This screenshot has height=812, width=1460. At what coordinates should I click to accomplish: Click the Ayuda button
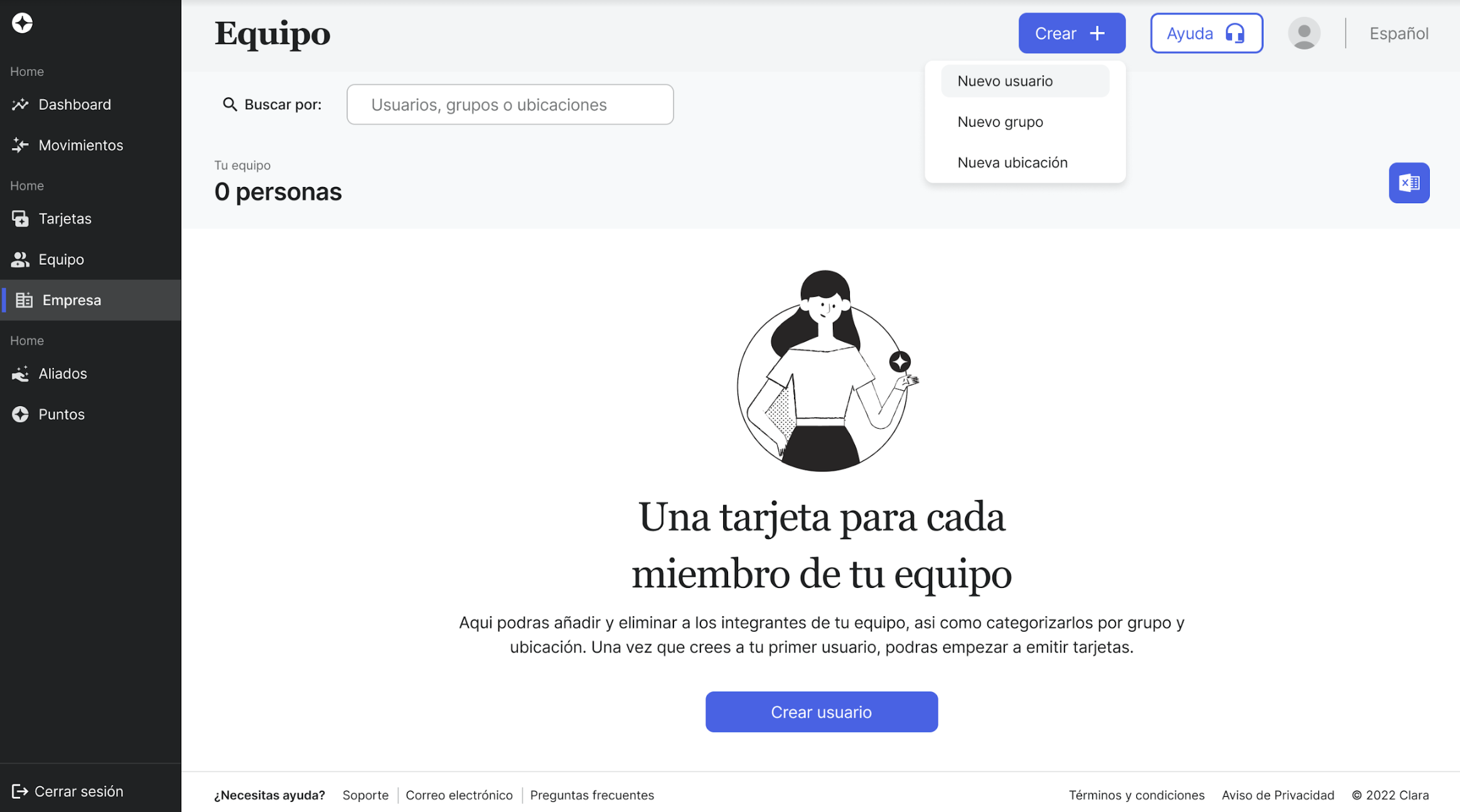(1206, 33)
